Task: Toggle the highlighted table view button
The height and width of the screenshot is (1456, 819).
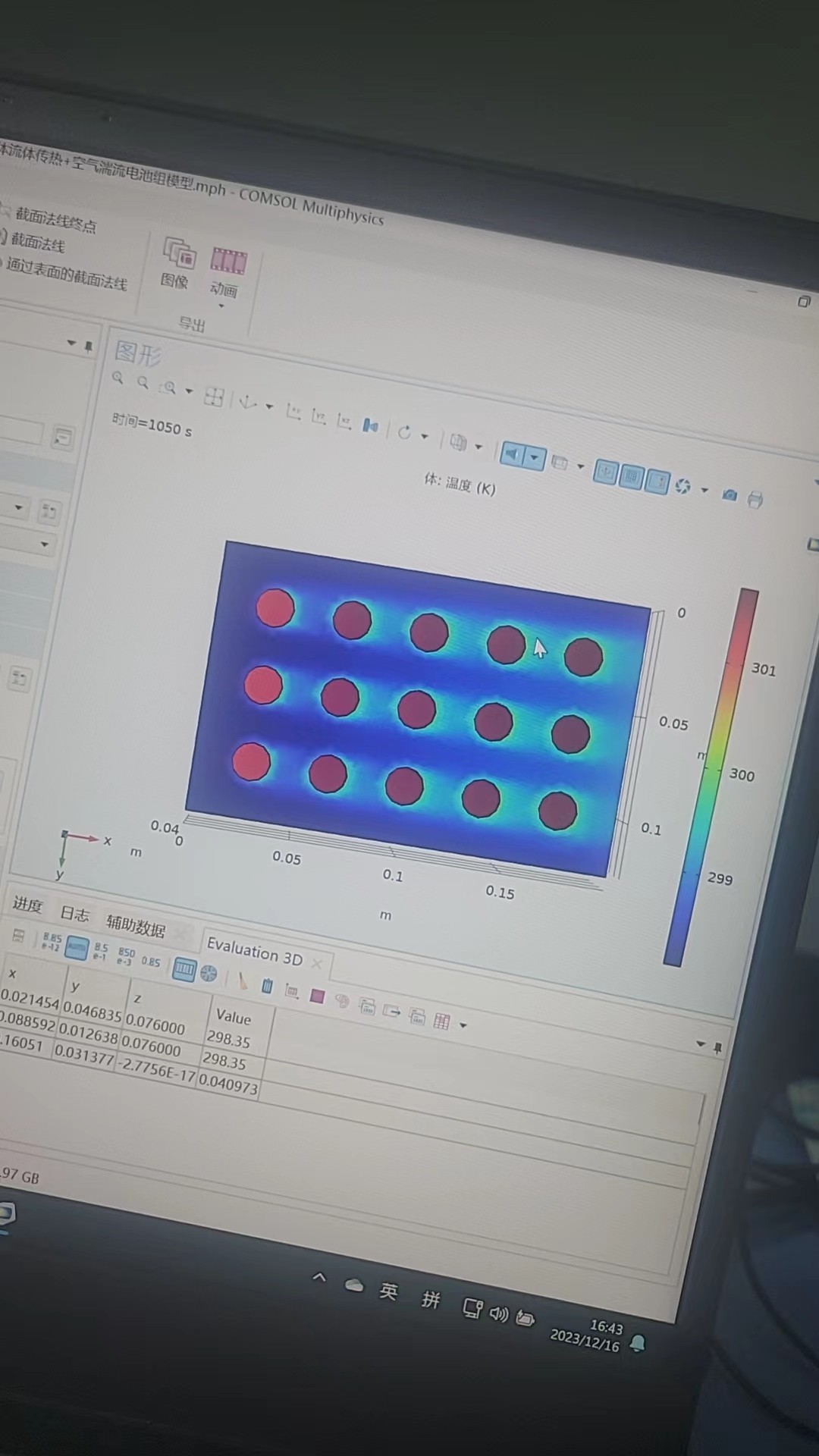Action: [184, 968]
